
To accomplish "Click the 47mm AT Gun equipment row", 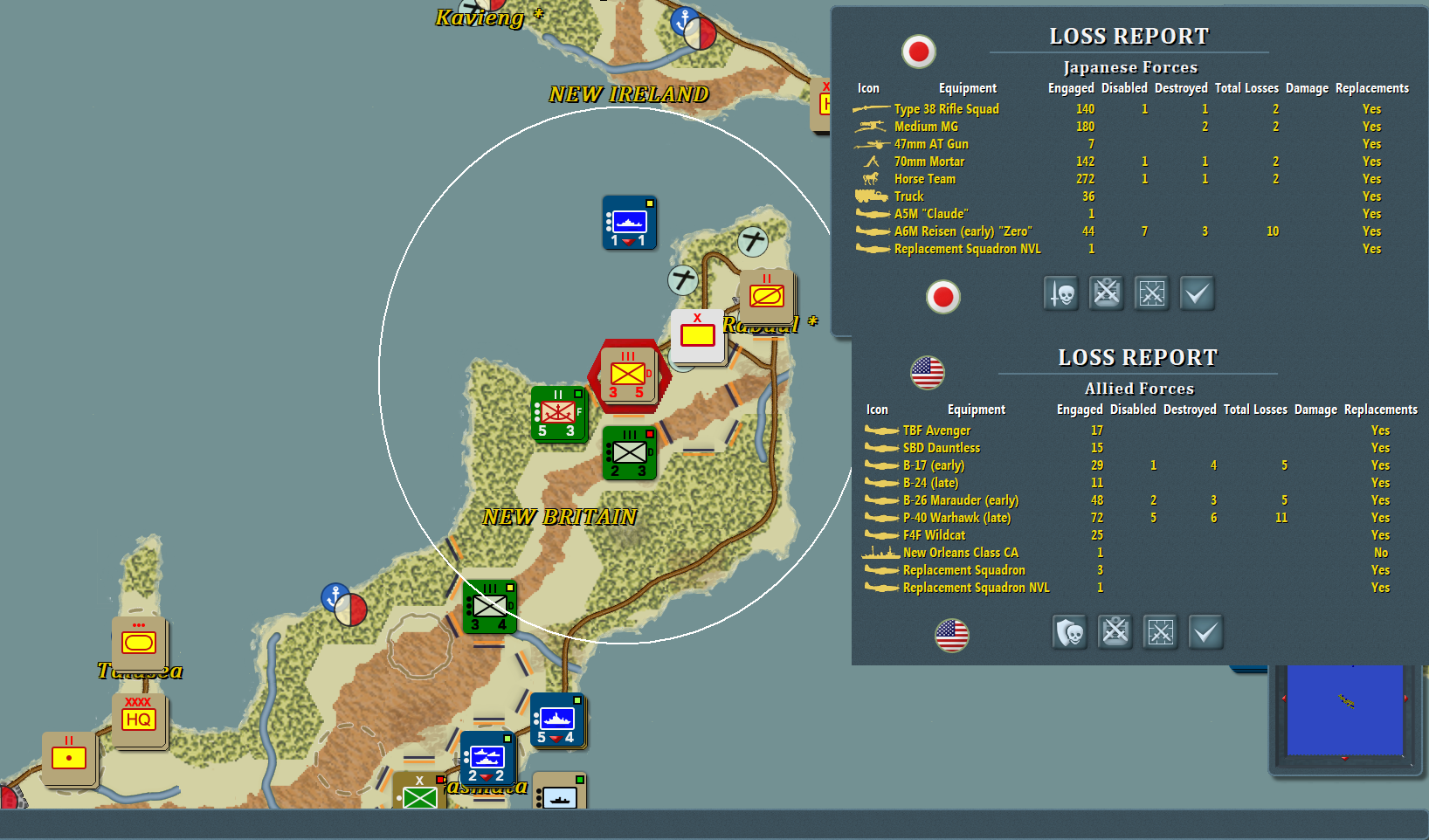I will (1131, 144).
